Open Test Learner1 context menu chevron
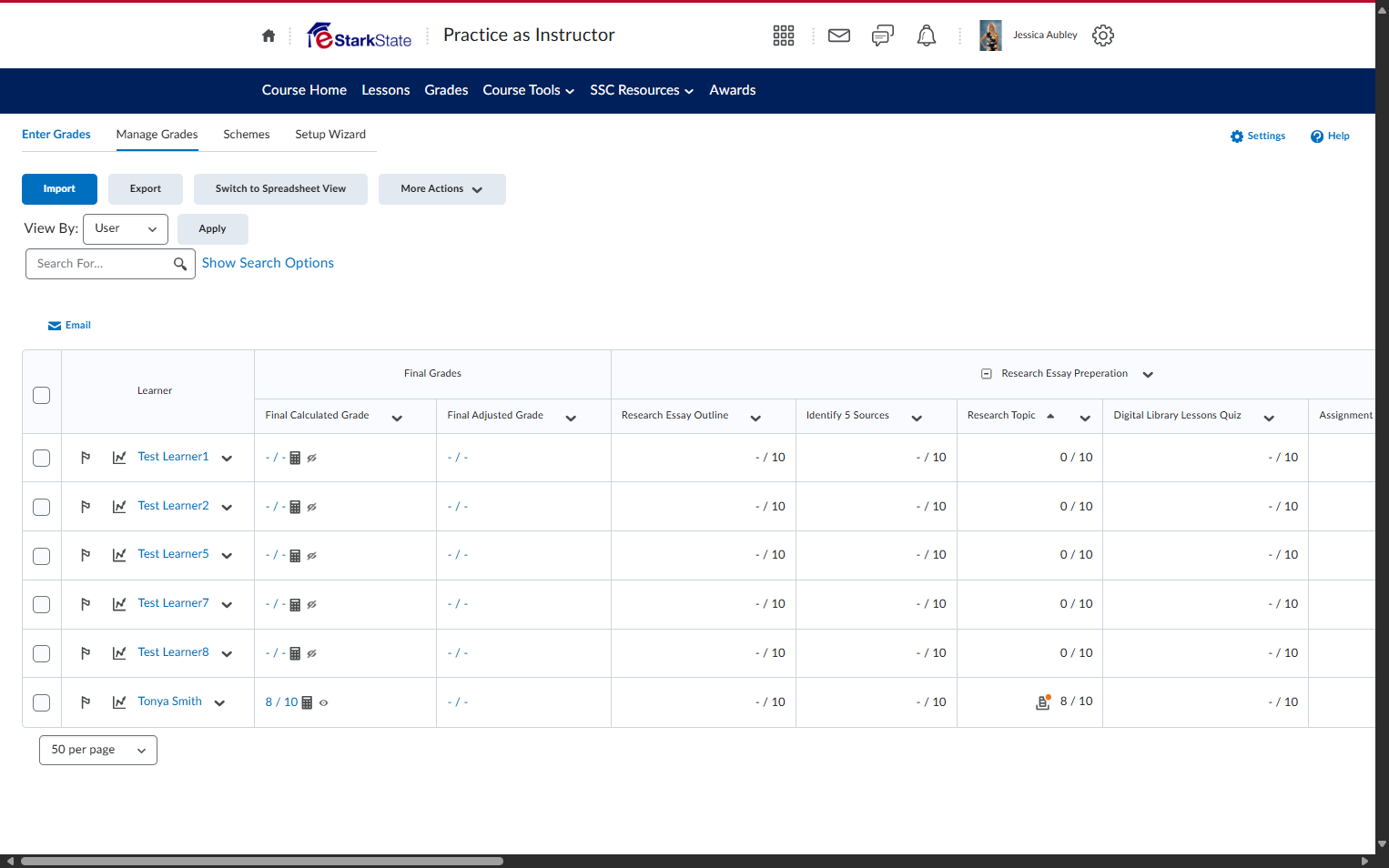This screenshot has height=868, width=1389. click(227, 459)
